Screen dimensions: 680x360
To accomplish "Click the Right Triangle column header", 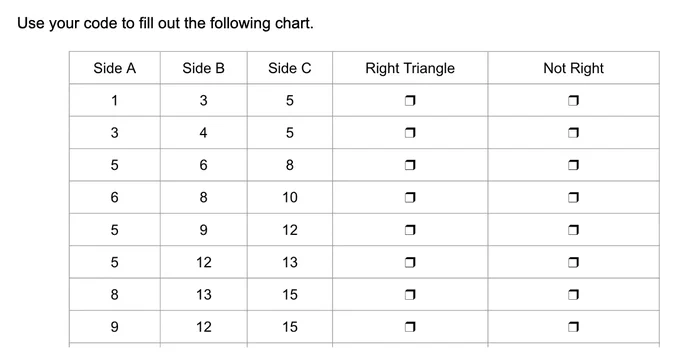I will pos(410,68).
